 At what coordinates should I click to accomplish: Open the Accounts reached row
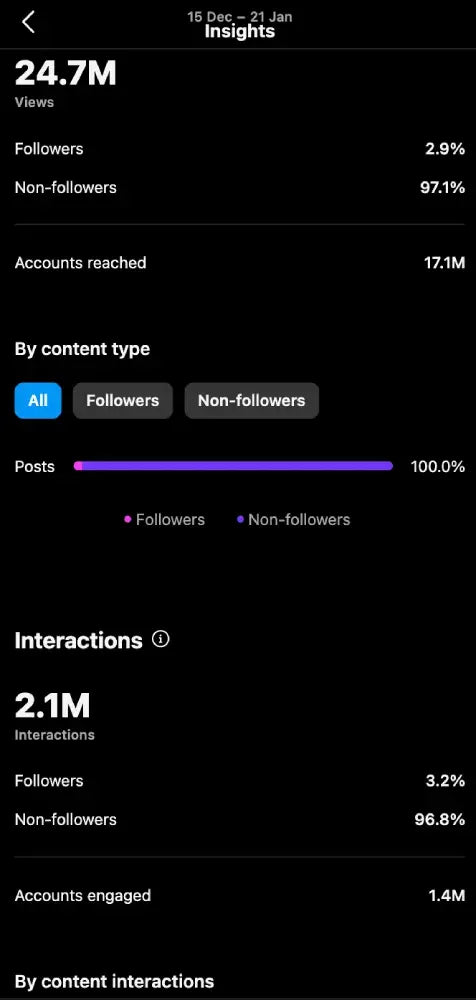(x=239, y=263)
